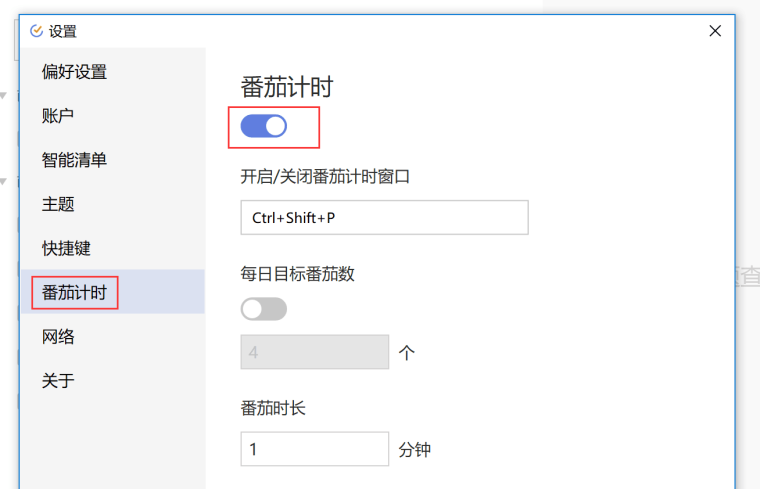Switch to the 快捷键 shortcuts section
Viewport: 760px width, 489px height.
(x=66, y=248)
